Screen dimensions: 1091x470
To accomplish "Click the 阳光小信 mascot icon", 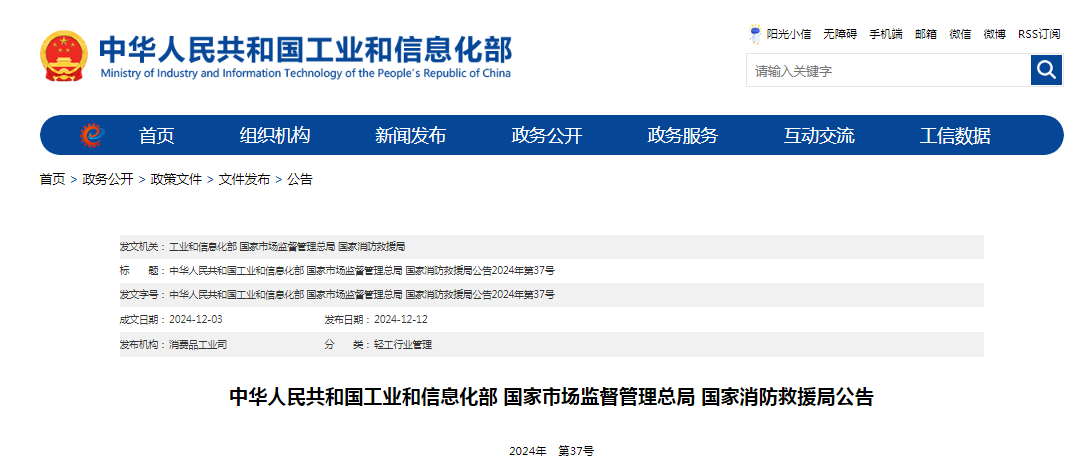I will pyautogui.click(x=755, y=34).
